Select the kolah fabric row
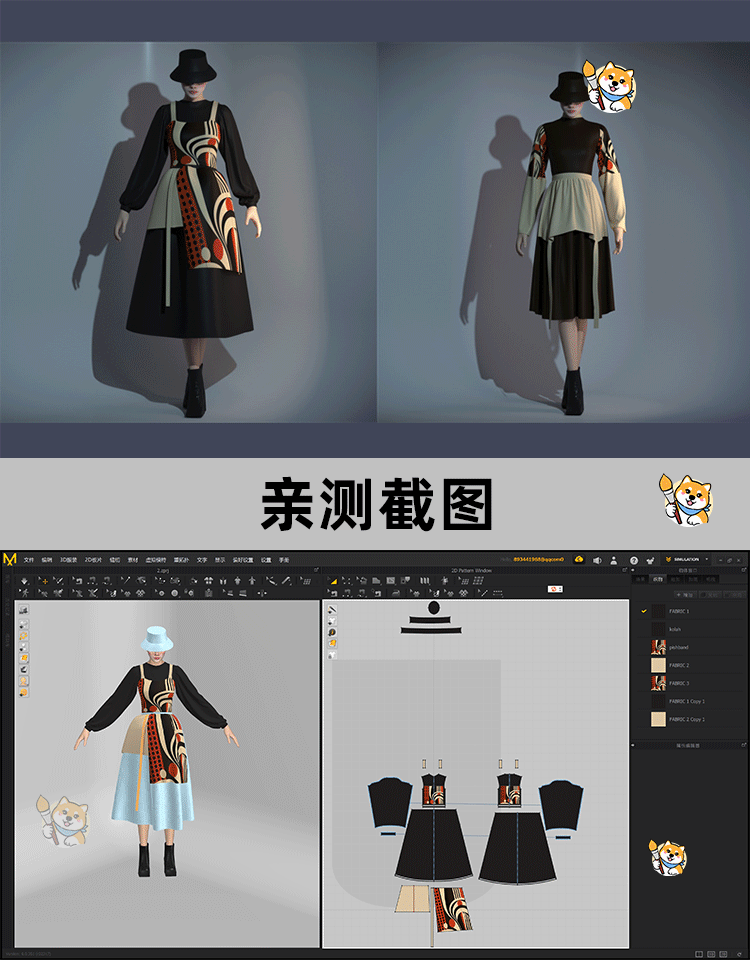 click(692, 629)
